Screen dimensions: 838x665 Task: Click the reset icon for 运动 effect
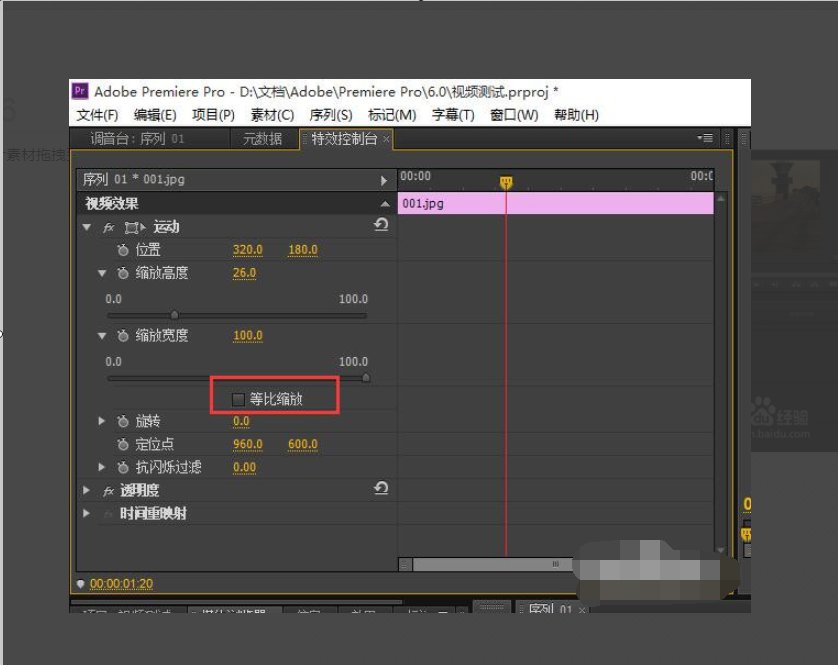[380, 226]
